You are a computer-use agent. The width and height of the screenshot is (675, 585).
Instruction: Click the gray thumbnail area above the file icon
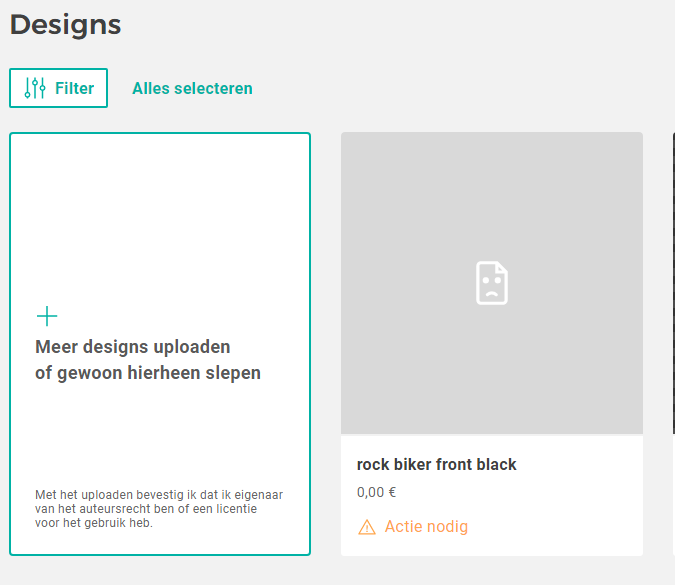(491, 190)
